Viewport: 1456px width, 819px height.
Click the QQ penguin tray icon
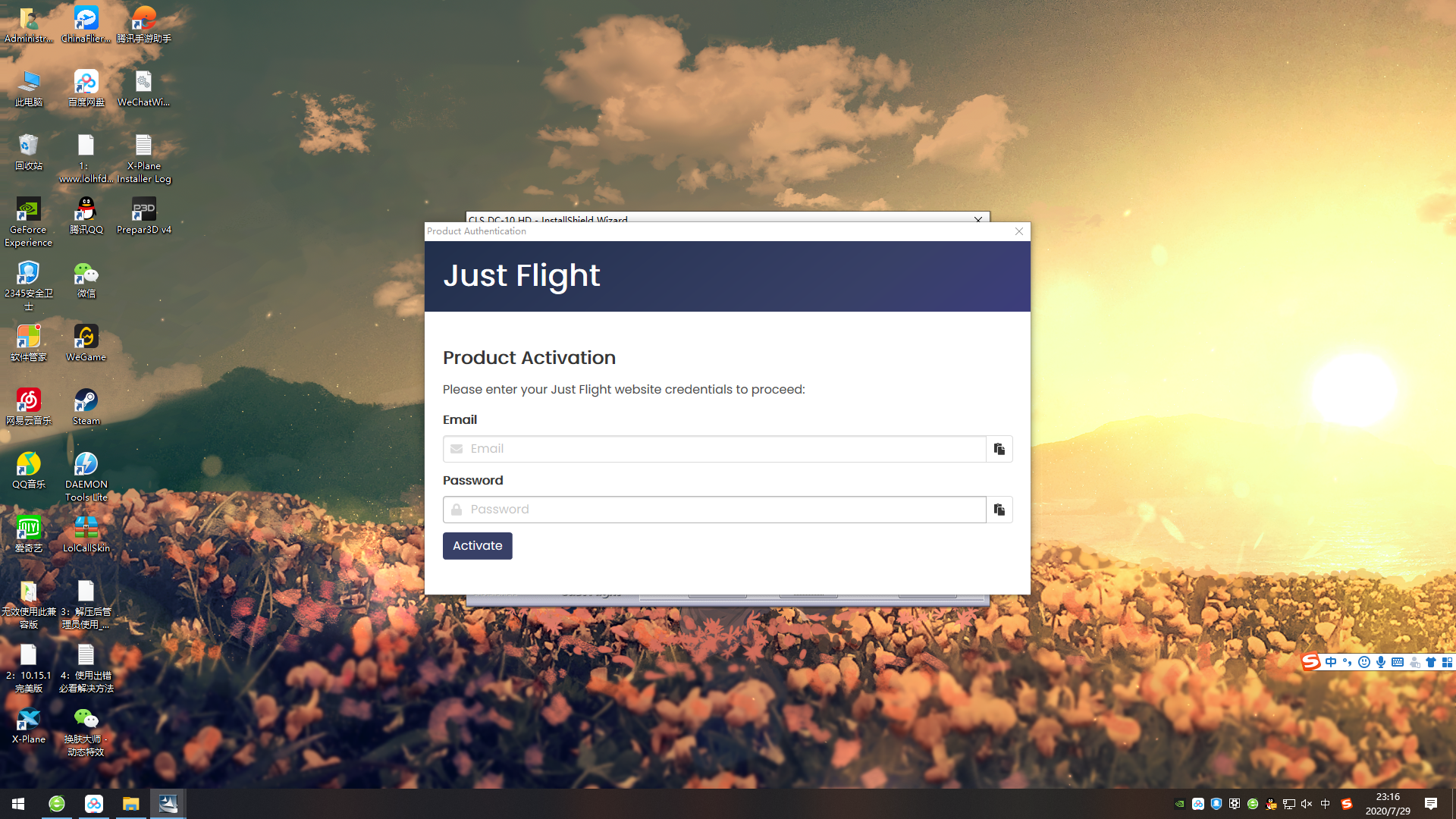click(x=1271, y=804)
